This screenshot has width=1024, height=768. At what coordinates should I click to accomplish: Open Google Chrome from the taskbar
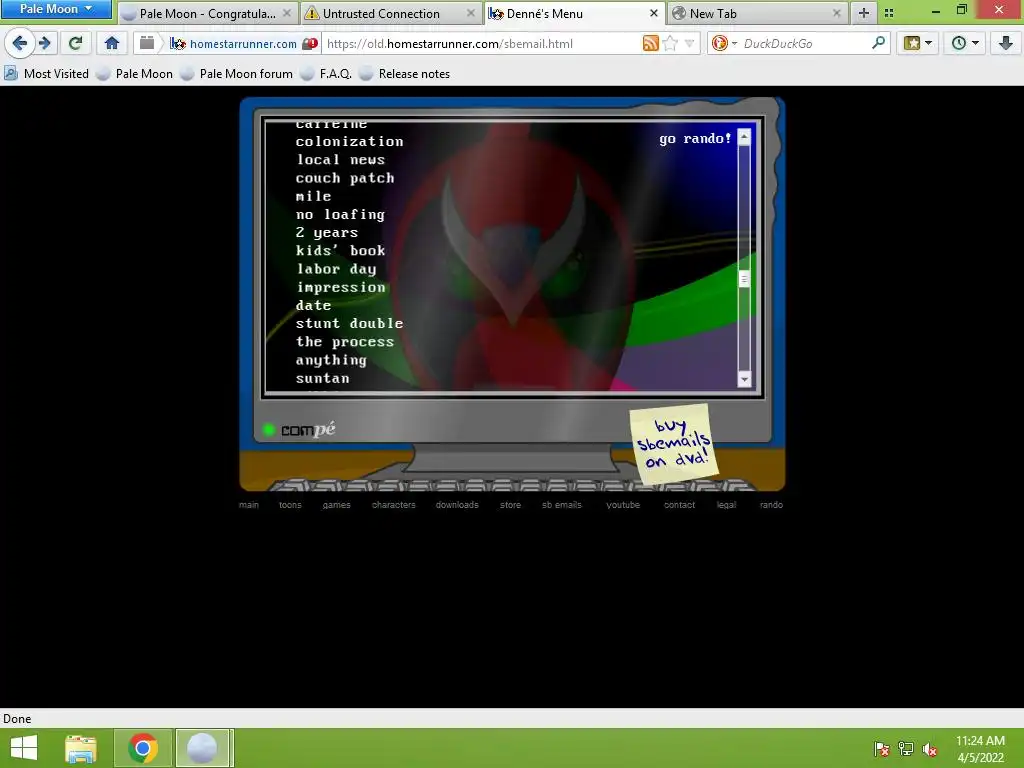[x=143, y=748]
